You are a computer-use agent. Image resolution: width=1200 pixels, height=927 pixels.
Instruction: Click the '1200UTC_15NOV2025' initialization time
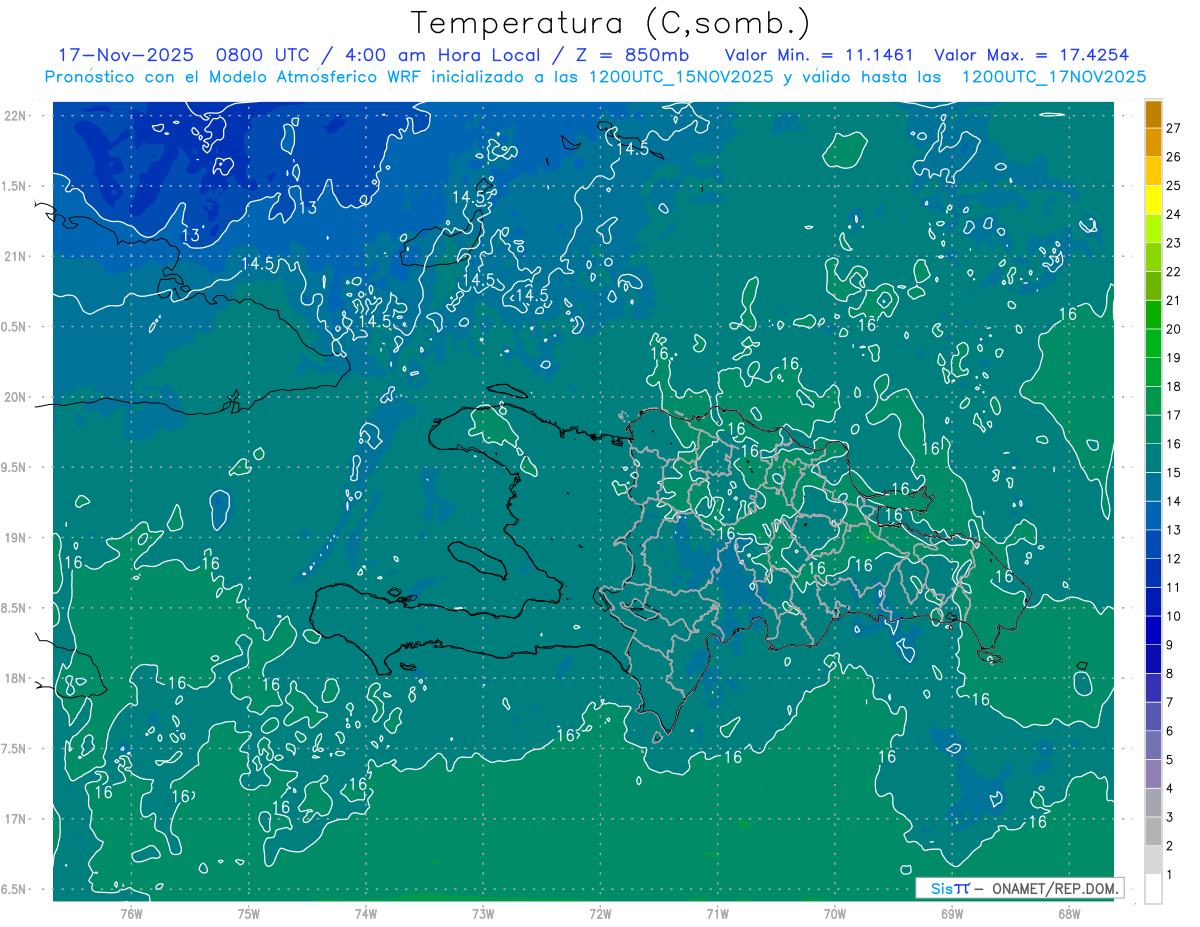[x=680, y=77]
